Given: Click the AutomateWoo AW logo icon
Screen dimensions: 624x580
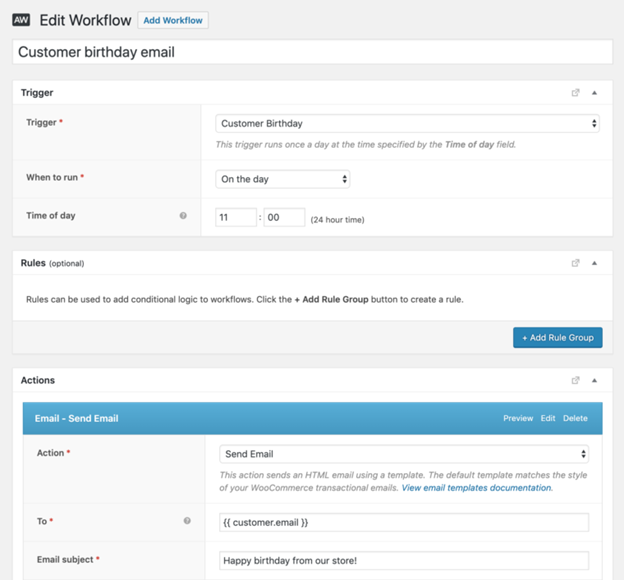Looking at the screenshot, I should [x=21, y=19].
